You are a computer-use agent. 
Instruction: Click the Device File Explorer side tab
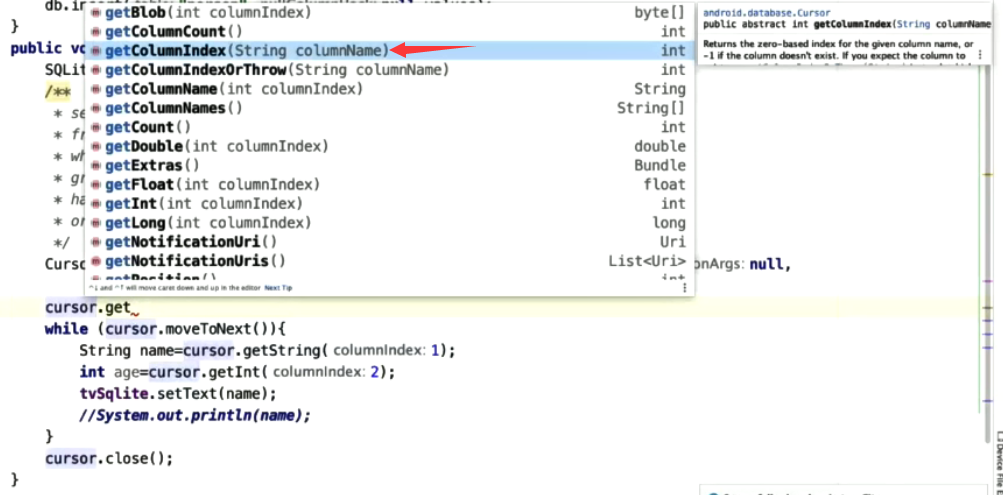[x=999, y=463]
